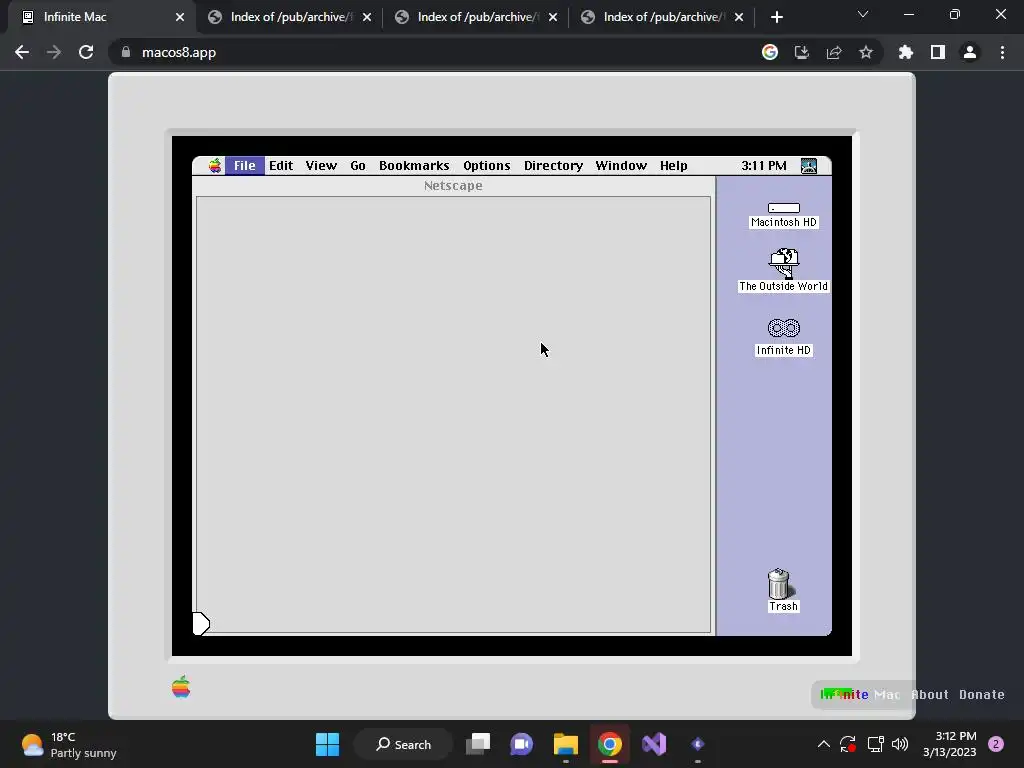The height and width of the screenshot is (768, 1024).
Task: Open the Options menu
Action: (487, 166)
